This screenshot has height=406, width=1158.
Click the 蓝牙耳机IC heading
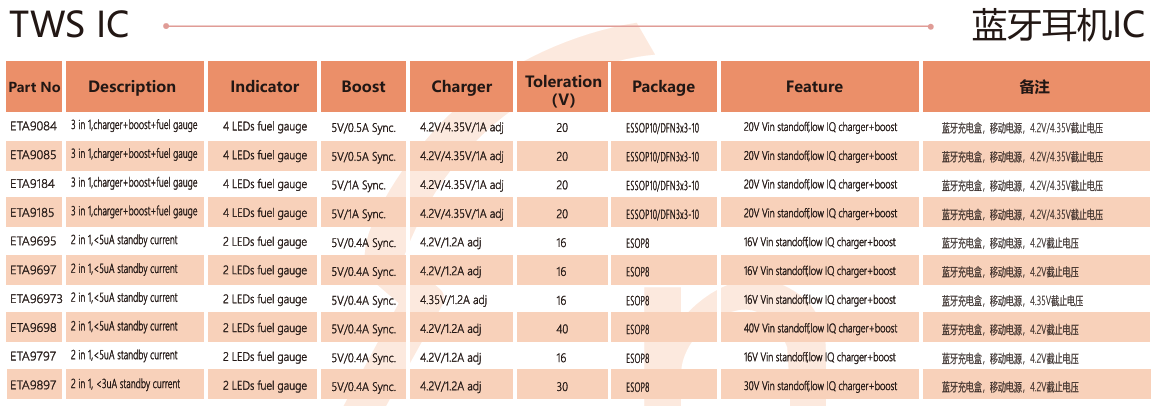(1059, 25)
